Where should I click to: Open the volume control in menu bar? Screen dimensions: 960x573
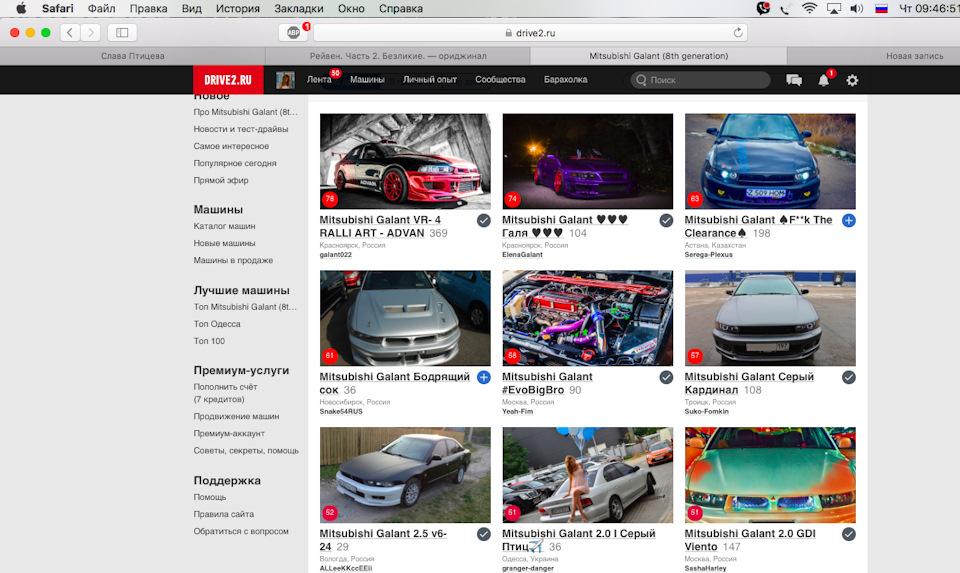857,9
